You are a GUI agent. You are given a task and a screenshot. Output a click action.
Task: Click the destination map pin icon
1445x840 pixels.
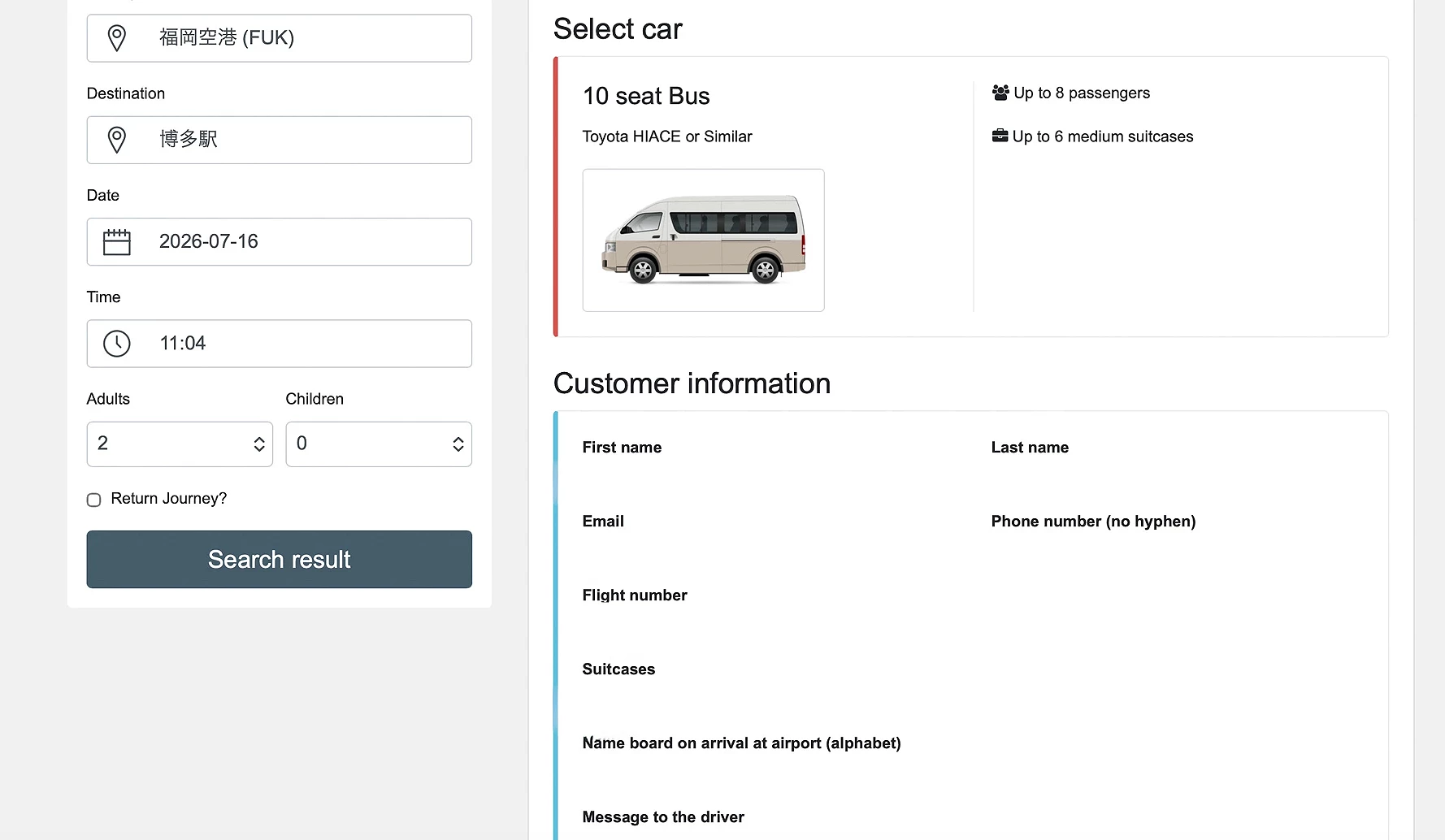[x=117, y=140]
